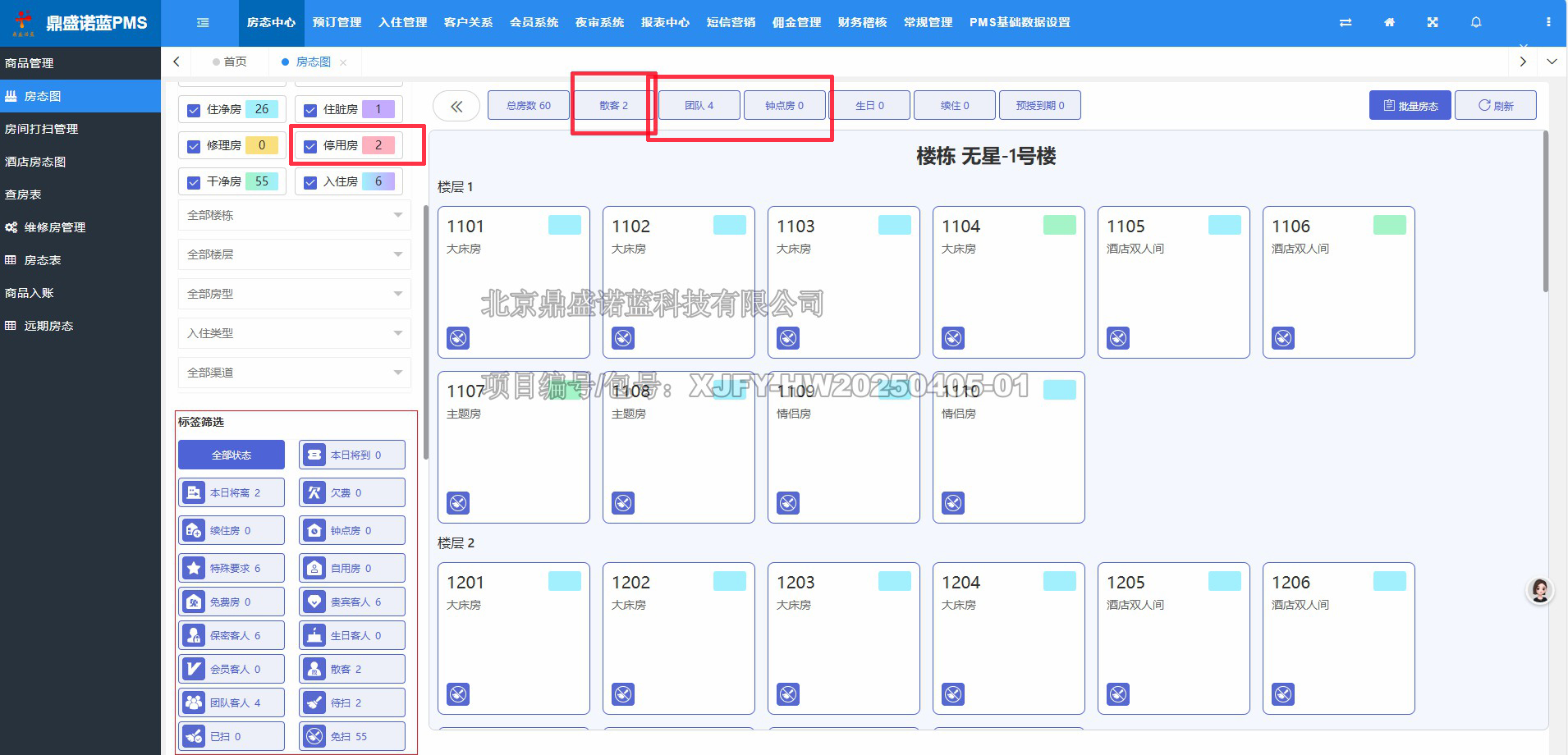Click the 会员客人 V icon
Screen dimensions: 1568x755
click(x=193, y=669)
